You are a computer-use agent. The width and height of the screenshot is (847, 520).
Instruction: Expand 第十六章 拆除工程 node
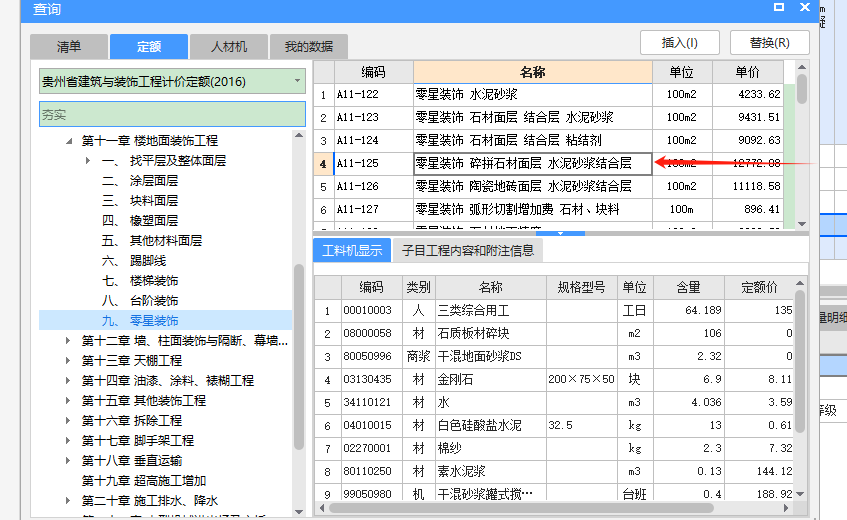pos(68,421)
